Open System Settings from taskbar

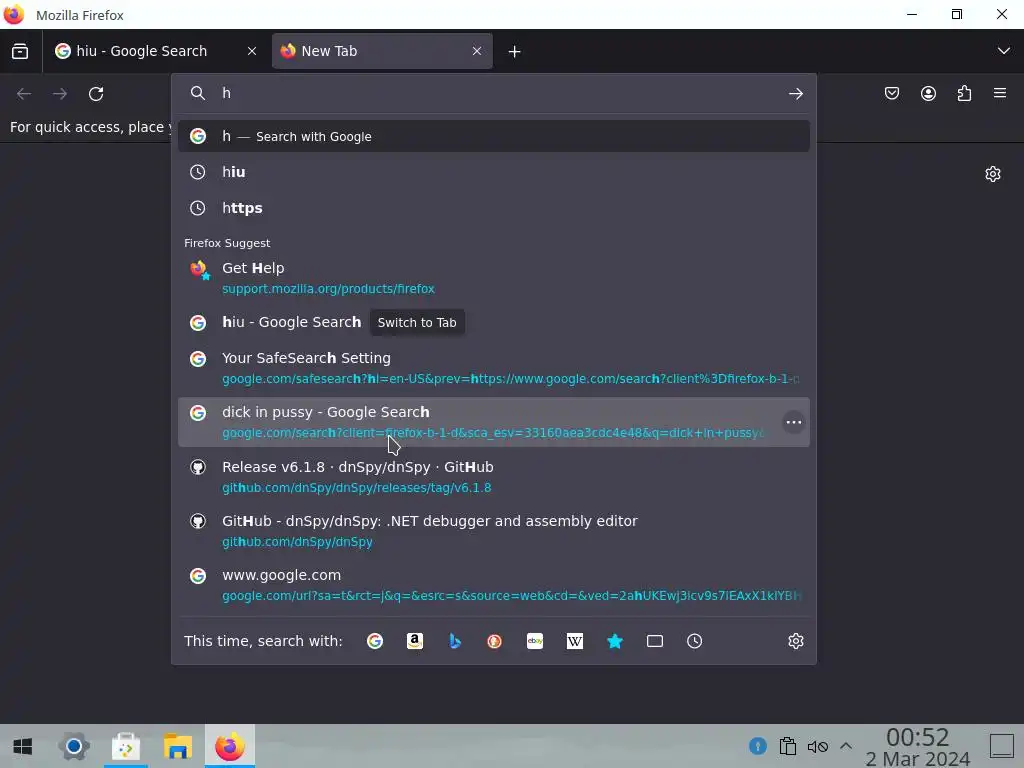(x=74, y=746)
